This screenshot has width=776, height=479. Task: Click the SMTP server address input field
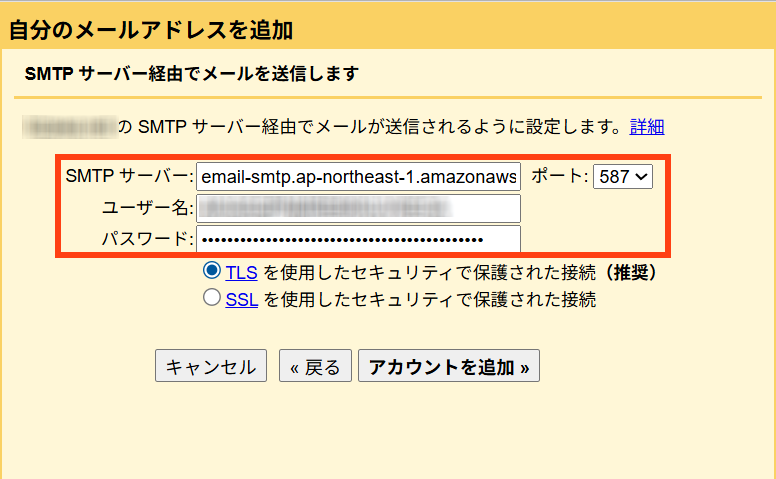[358, 177]
